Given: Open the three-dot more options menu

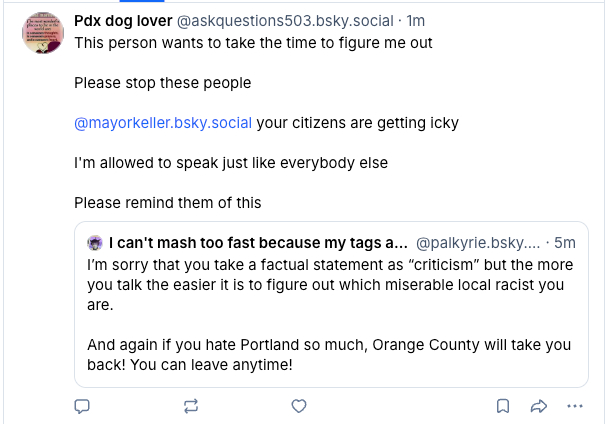Looking at the screenshot, I should click(x=574, y=406).
